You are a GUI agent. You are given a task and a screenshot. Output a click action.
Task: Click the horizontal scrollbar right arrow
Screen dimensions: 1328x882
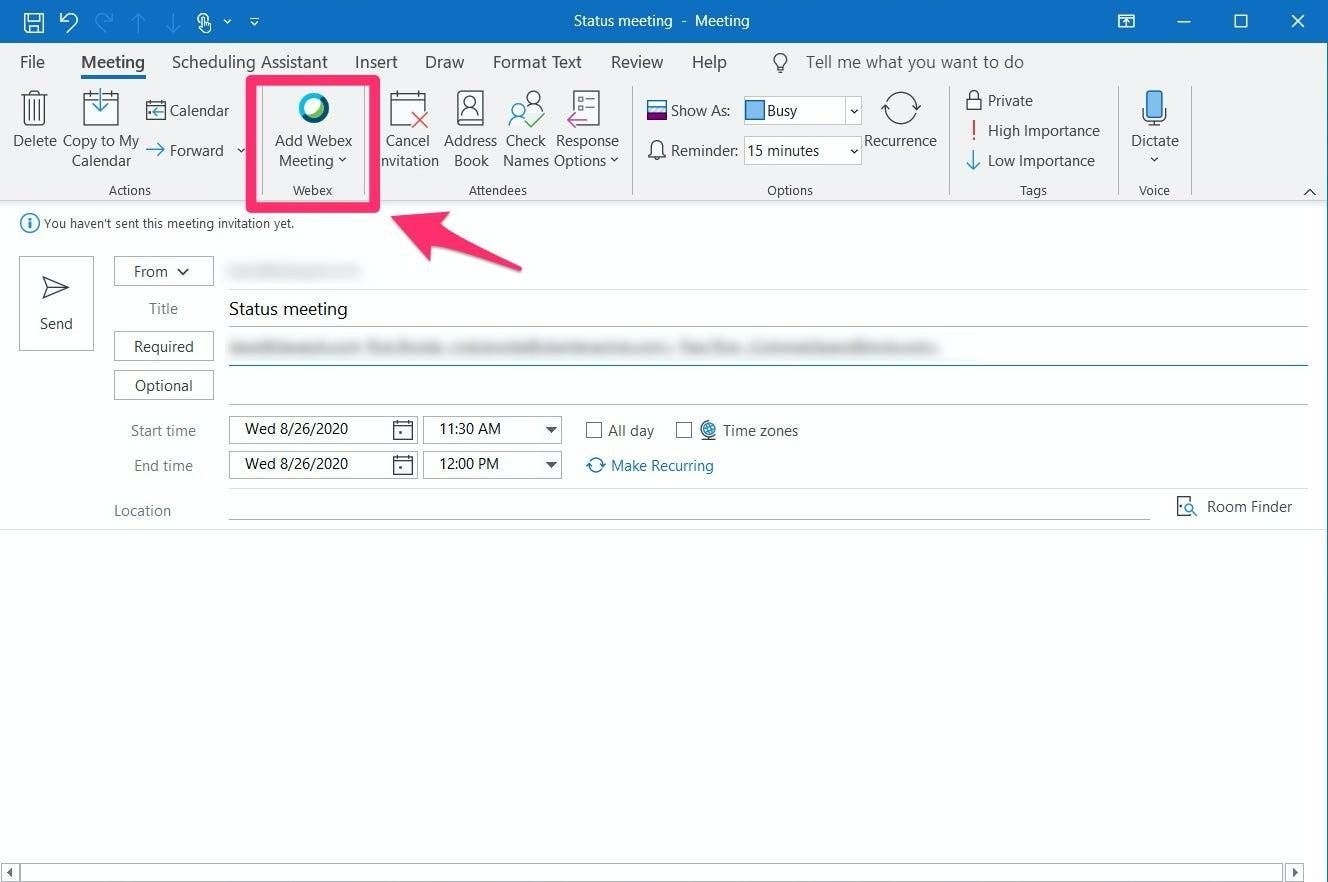[x=1294, y=872]
